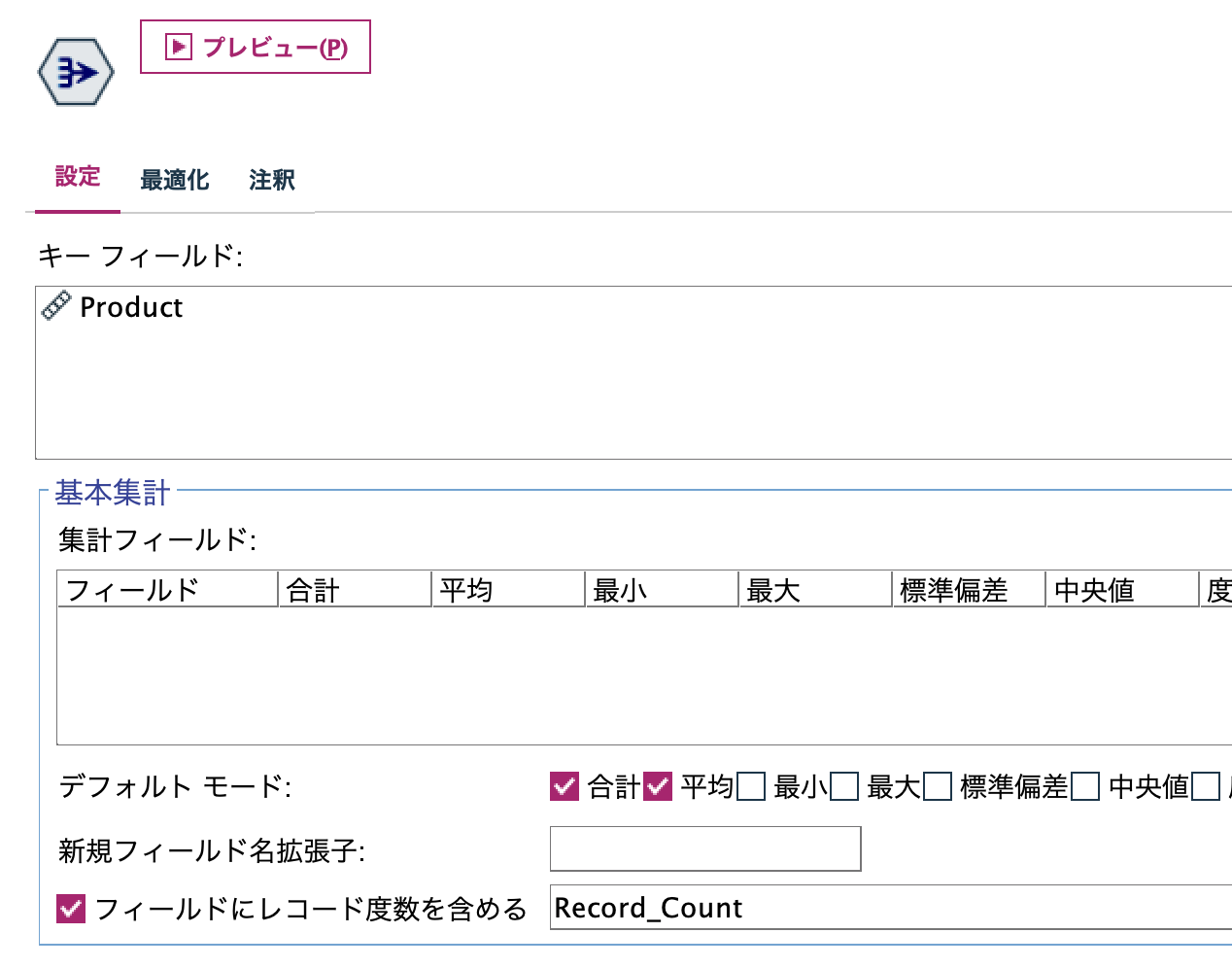Select Product in the key field list
1232x968 pixels.
[x=131, y=307]
